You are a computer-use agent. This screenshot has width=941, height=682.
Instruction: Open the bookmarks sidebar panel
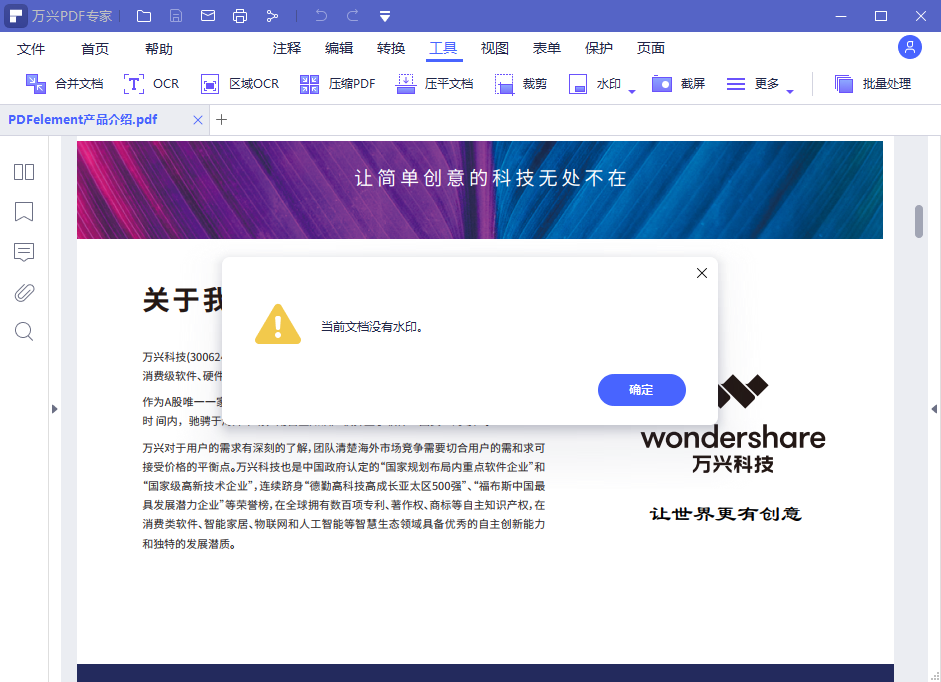[23, 212]
